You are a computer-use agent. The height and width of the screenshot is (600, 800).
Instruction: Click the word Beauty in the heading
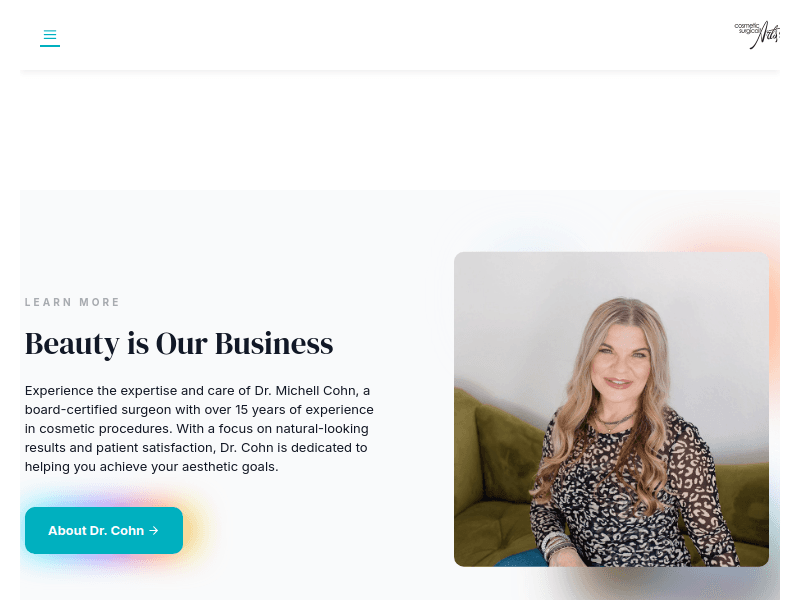(72, 344)
